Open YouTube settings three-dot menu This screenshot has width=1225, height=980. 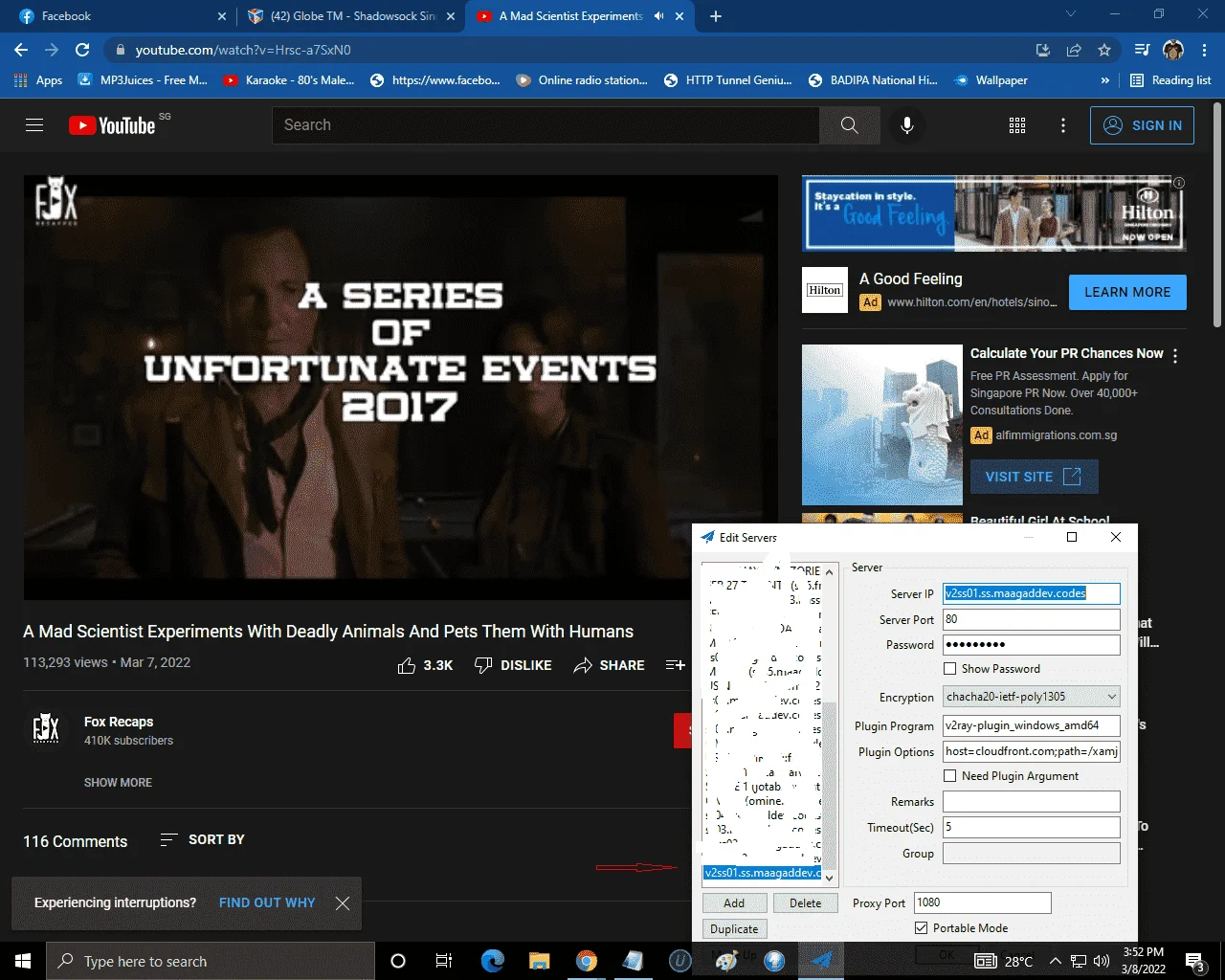click(x=1063, y=125)
